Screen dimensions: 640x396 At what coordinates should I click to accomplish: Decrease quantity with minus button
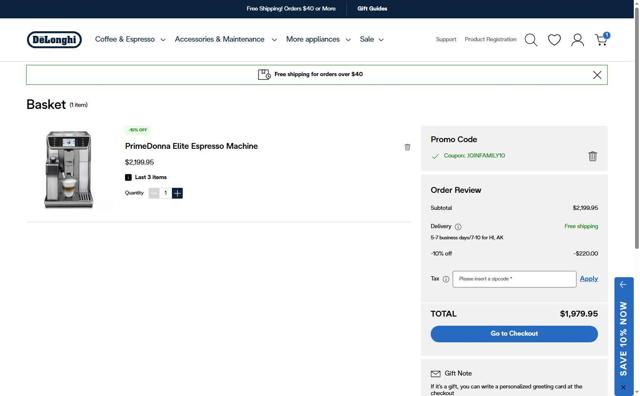click(x=154, y=193)
